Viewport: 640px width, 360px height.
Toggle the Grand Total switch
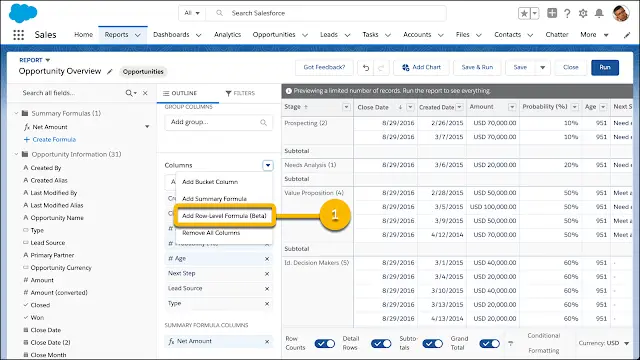(x=489, y=344)
